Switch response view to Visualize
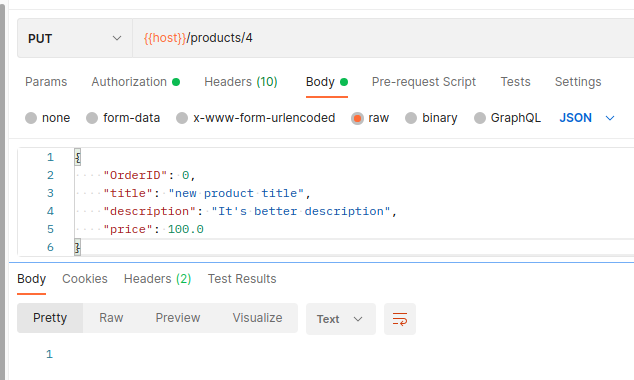 pyautogui.click(x=257, y=318)
